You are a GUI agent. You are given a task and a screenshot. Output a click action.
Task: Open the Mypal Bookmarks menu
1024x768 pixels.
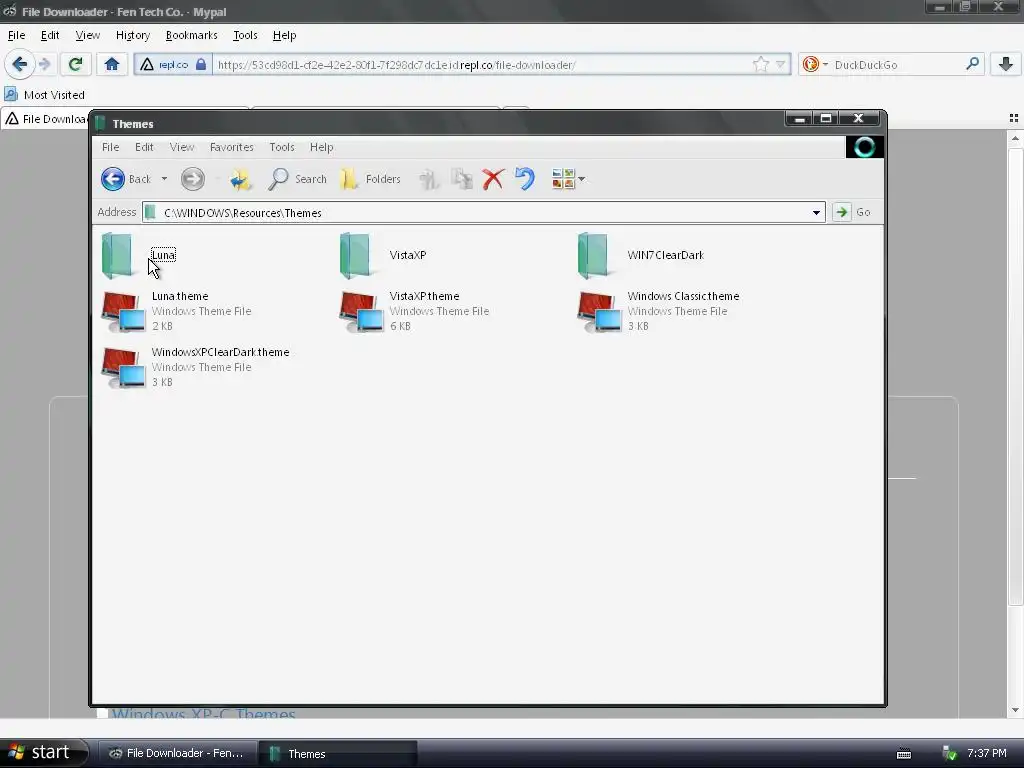tap(191, 35)
